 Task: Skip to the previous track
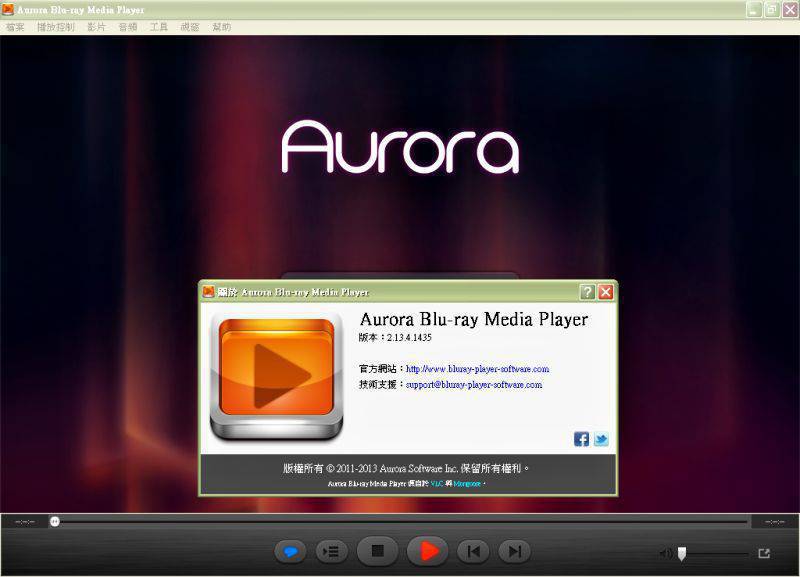pyautogui.click(x=473, y=551)
